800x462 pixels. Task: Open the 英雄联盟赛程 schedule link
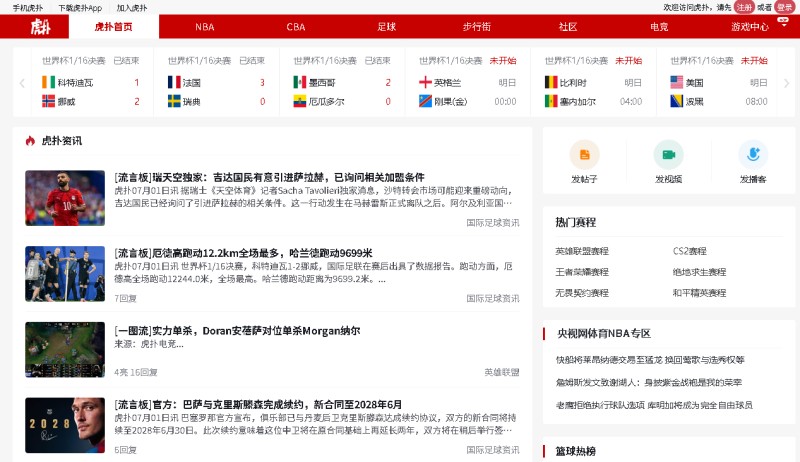(582, 251)
